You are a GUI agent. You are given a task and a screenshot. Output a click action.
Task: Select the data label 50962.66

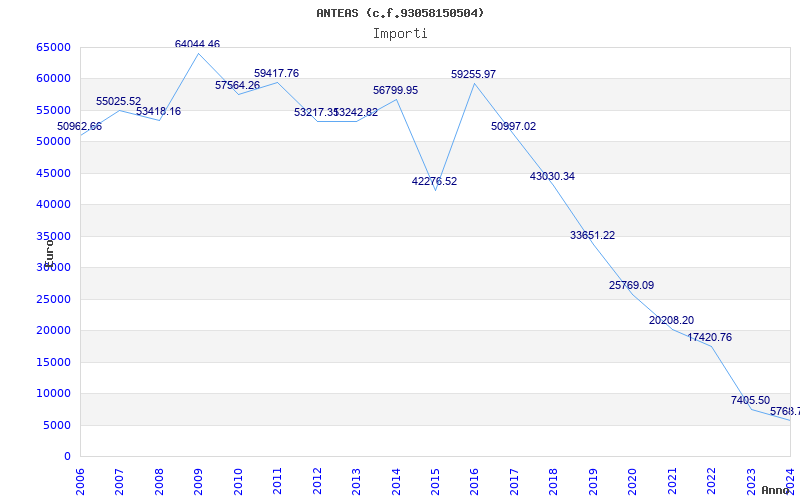pyautogui.click(x=80, y=127)
